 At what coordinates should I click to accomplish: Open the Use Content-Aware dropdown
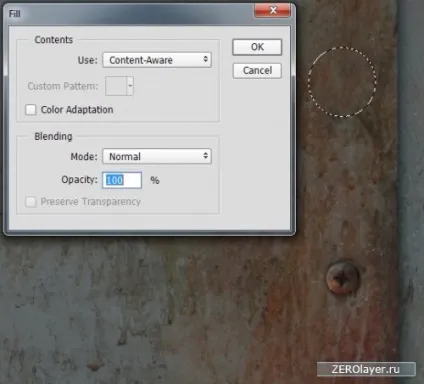(x=157, y=60)
